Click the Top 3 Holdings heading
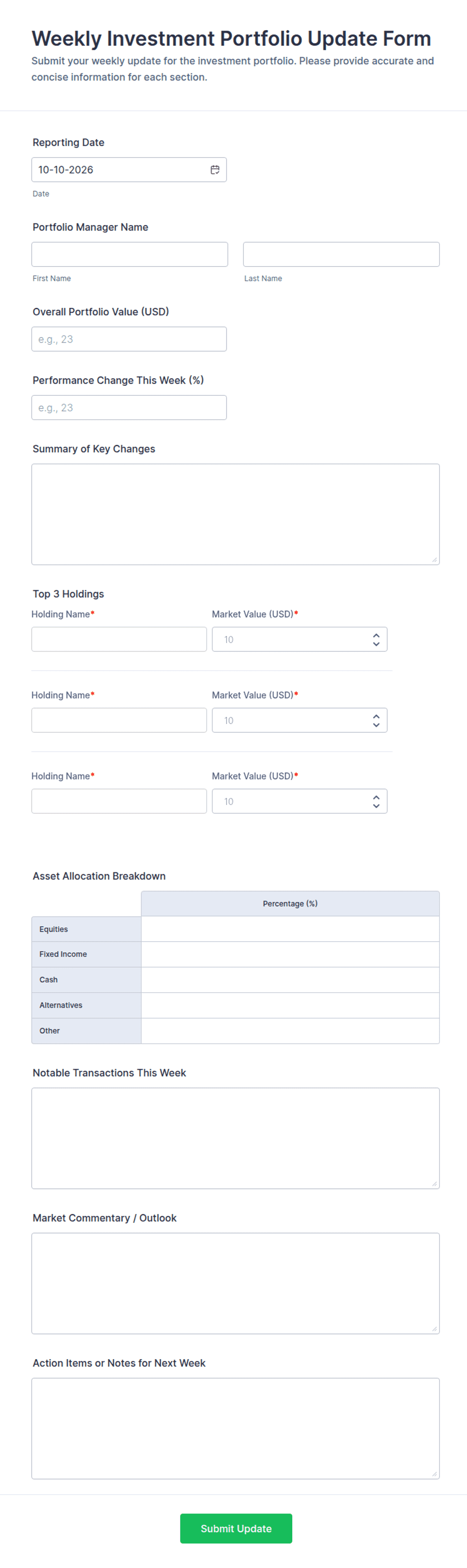Screen dimensions: 467x1568 [68, 594]
